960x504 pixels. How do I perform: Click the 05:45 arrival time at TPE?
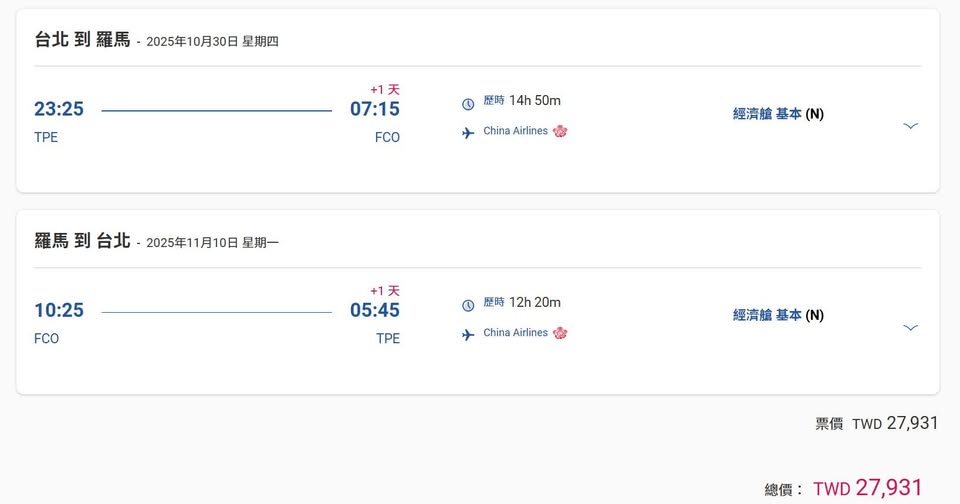pyautogui.click(x=375, y=311)
